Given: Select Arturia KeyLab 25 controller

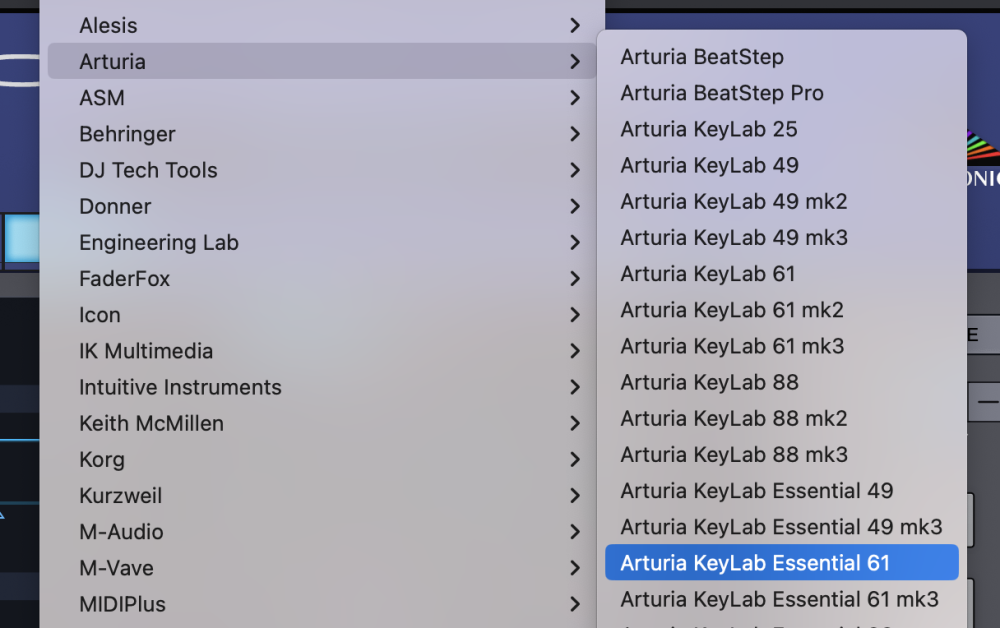Looking at the screenshot, I should [709, 129].
